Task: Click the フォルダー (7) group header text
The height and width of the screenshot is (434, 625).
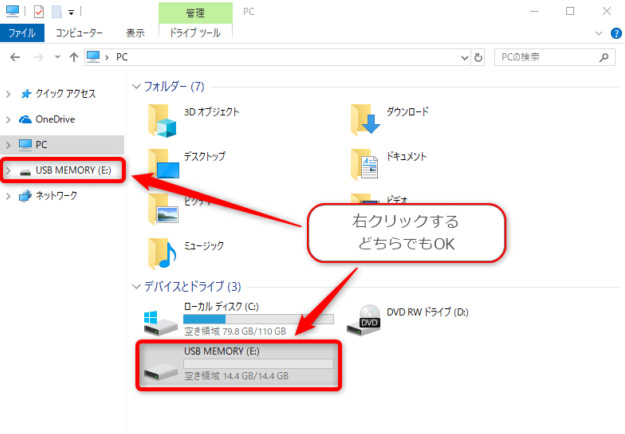Action: (174, 86)
